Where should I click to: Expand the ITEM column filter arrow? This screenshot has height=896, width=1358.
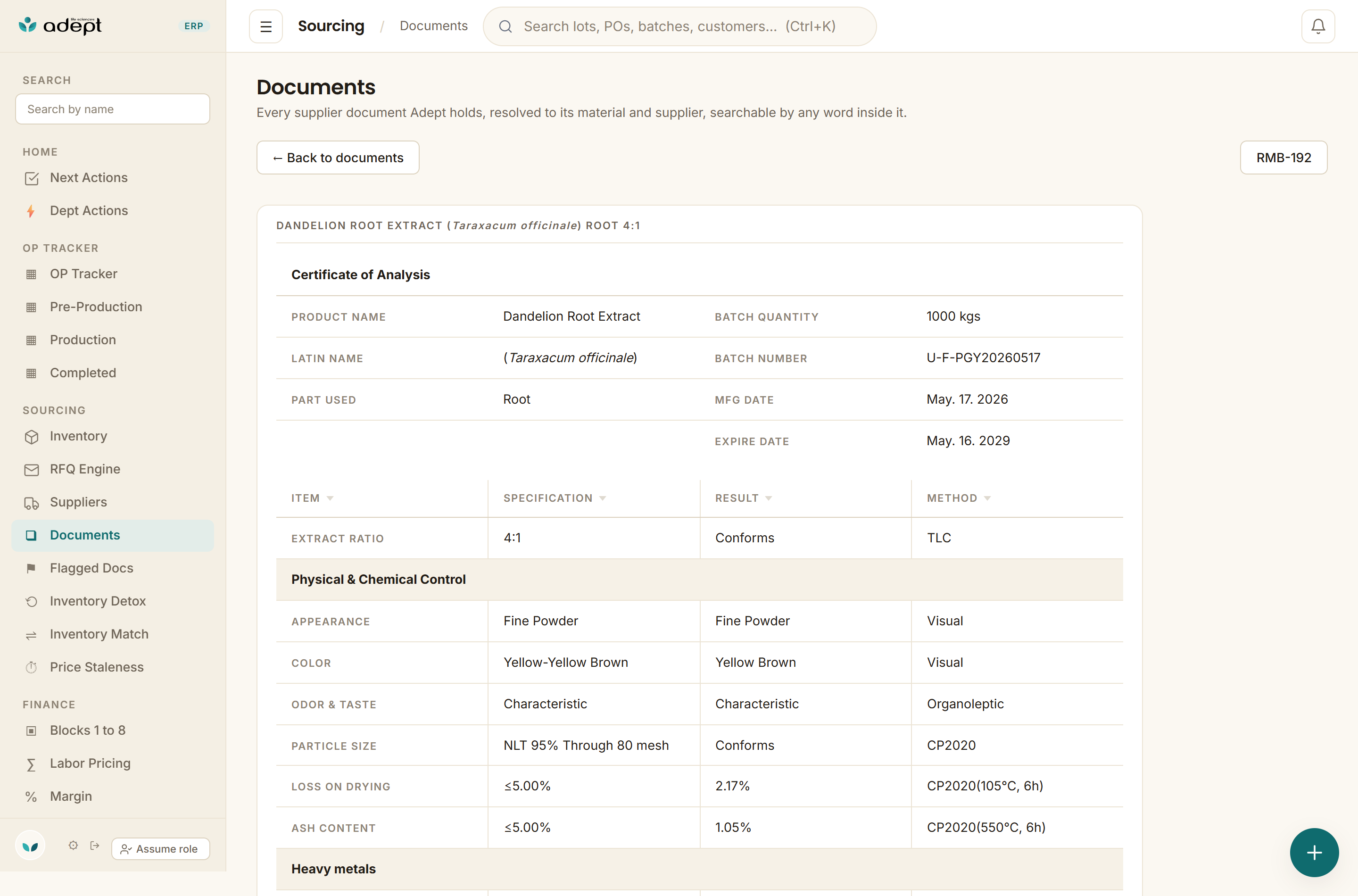[330, 498]
